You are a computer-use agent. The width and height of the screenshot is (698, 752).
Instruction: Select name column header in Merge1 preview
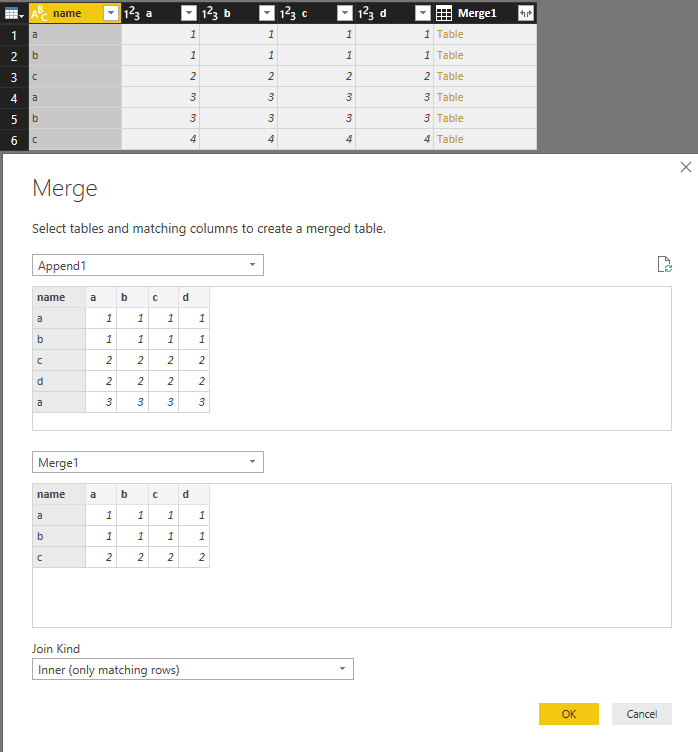click(x=59, y=494)
